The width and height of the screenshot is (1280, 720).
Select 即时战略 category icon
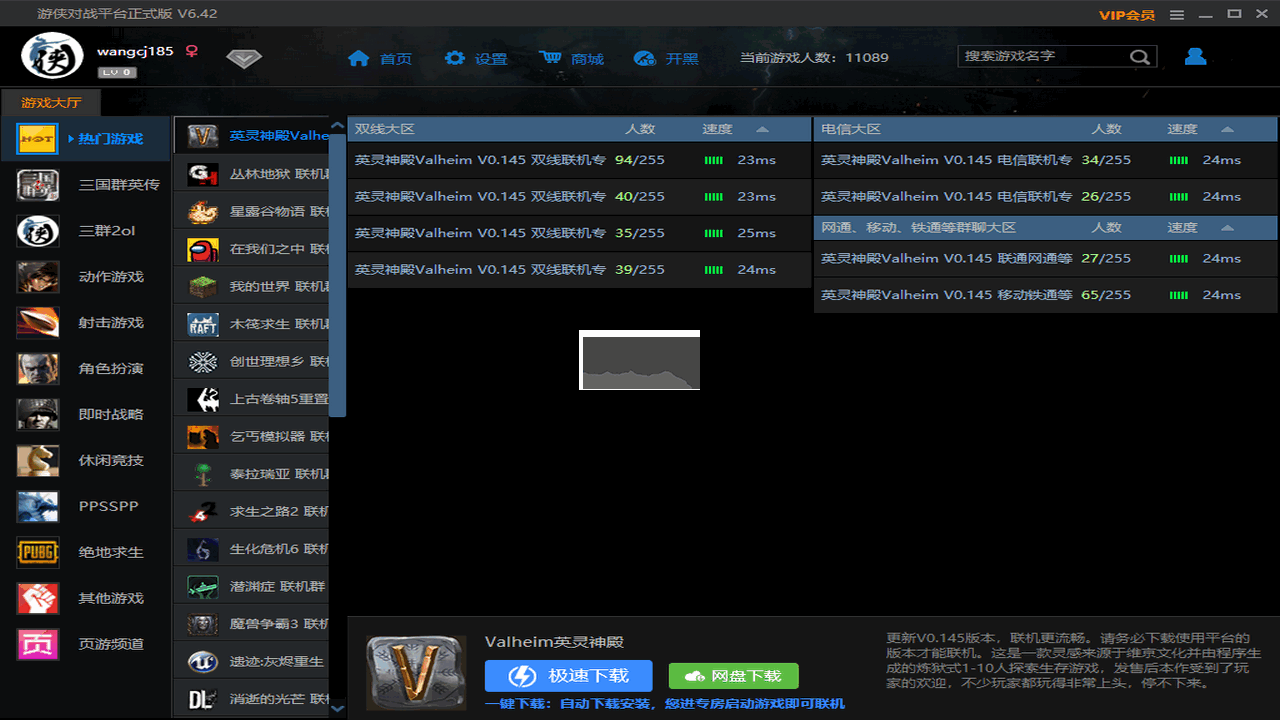coord(38,414)
